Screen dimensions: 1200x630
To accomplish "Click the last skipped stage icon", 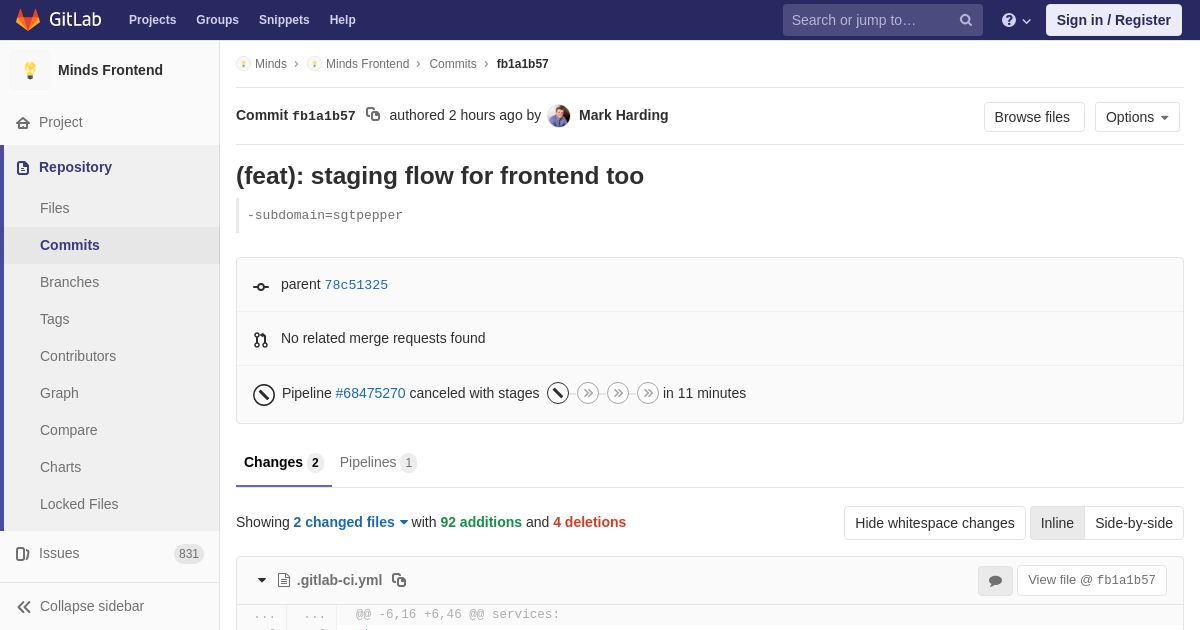I will [648, 393].
